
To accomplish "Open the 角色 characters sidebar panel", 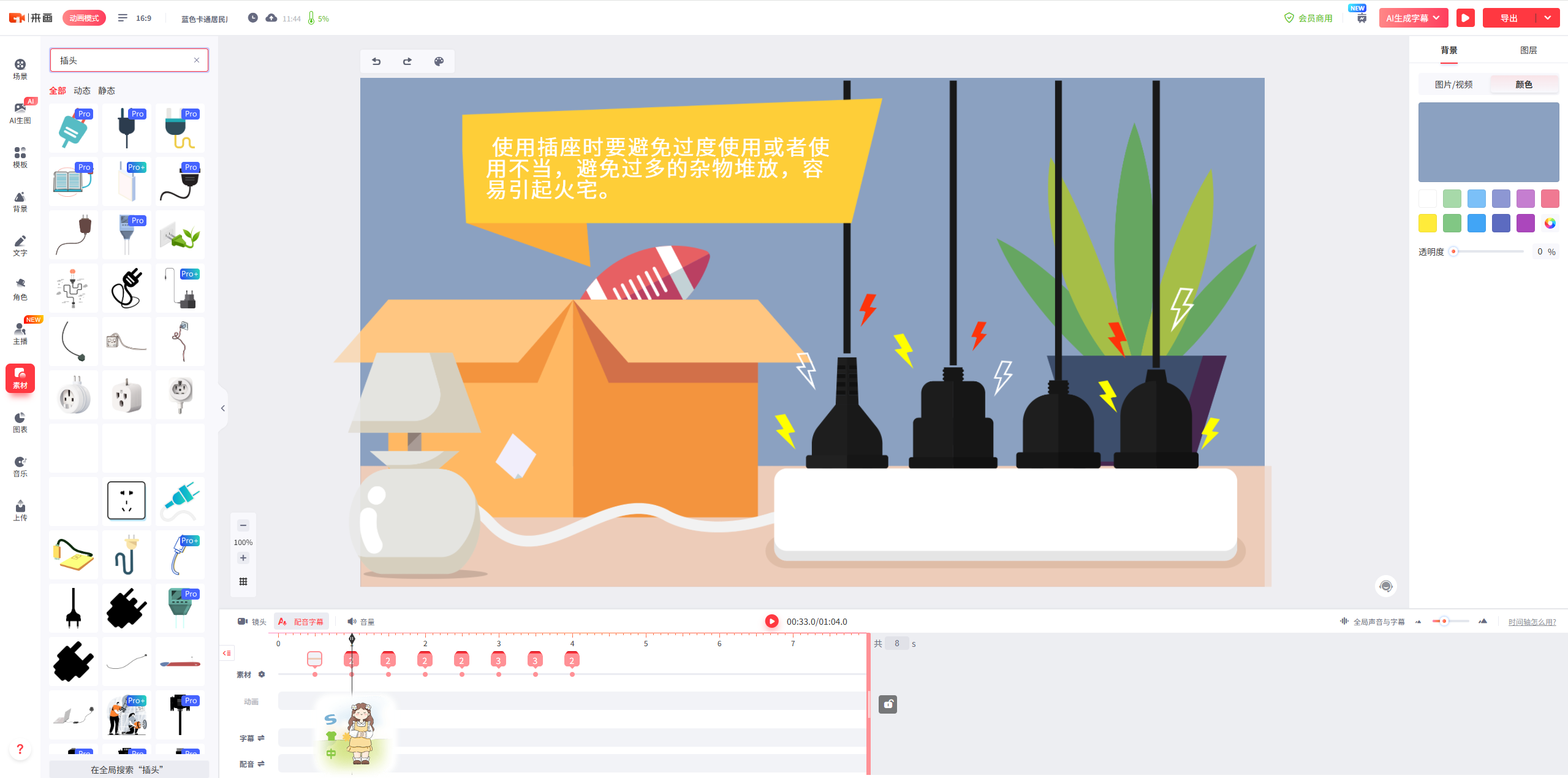I will click(x=20, y=289).
